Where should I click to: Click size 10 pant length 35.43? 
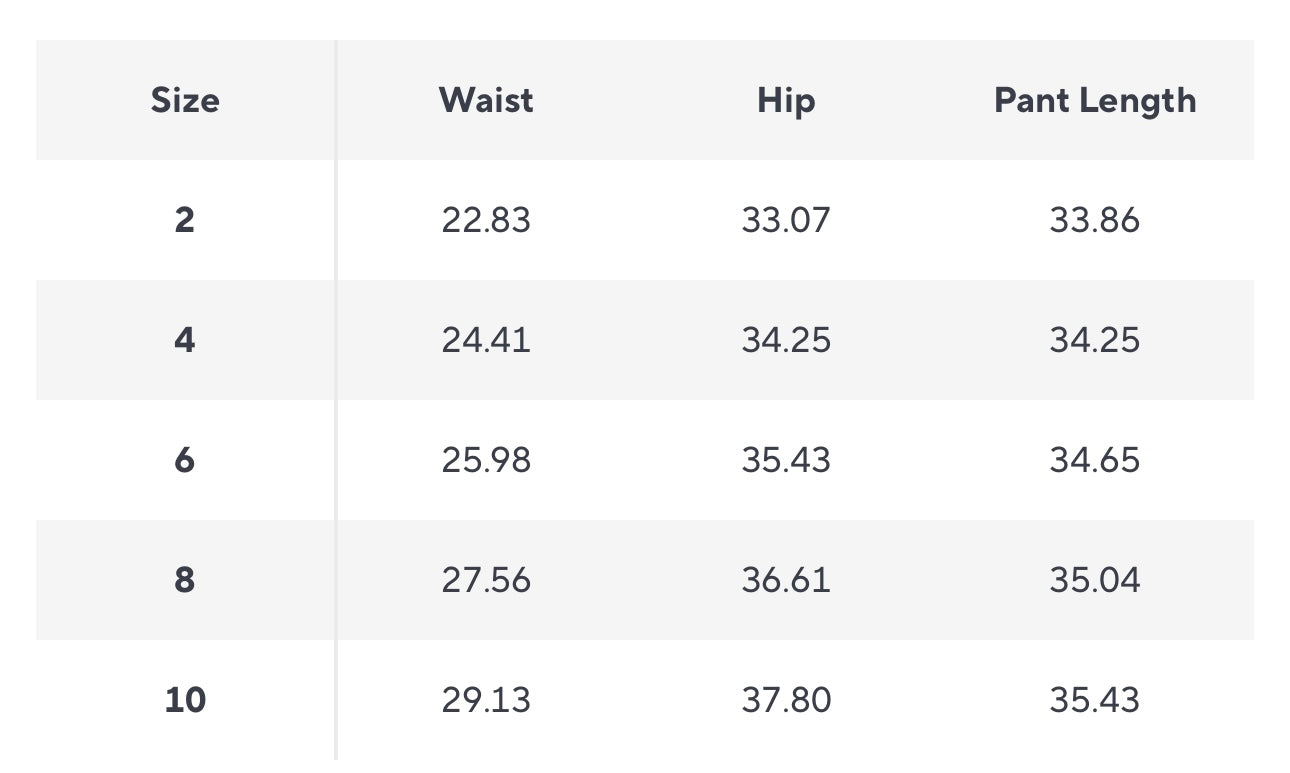1095,700
